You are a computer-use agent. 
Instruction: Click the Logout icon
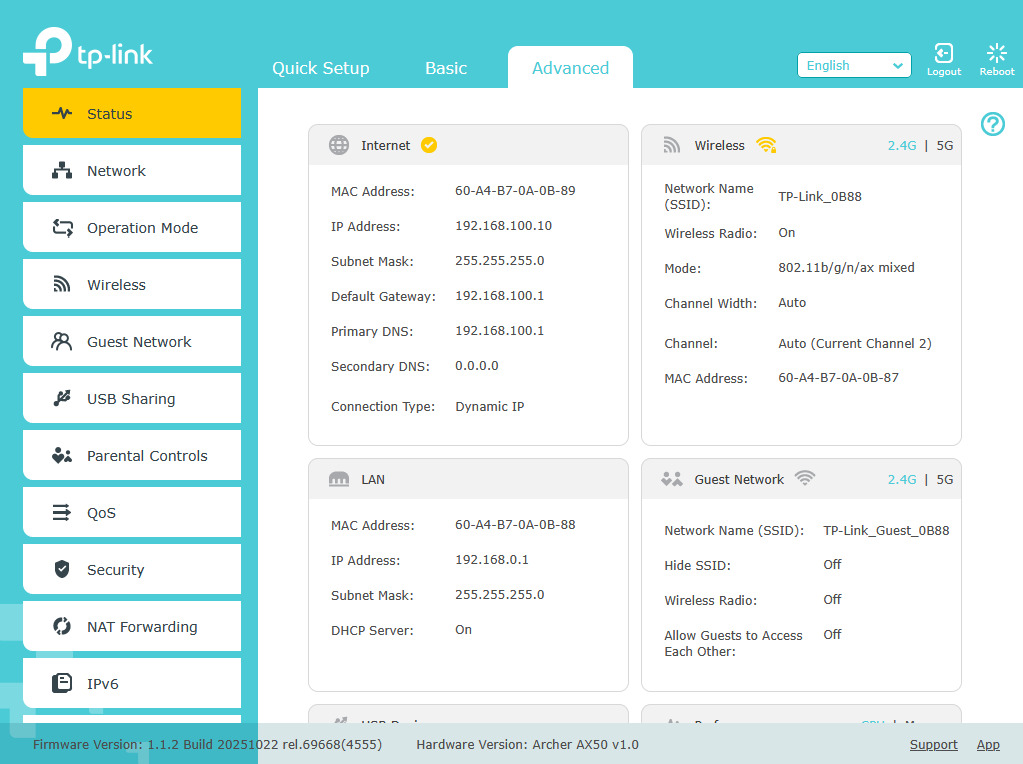[943, 53]
